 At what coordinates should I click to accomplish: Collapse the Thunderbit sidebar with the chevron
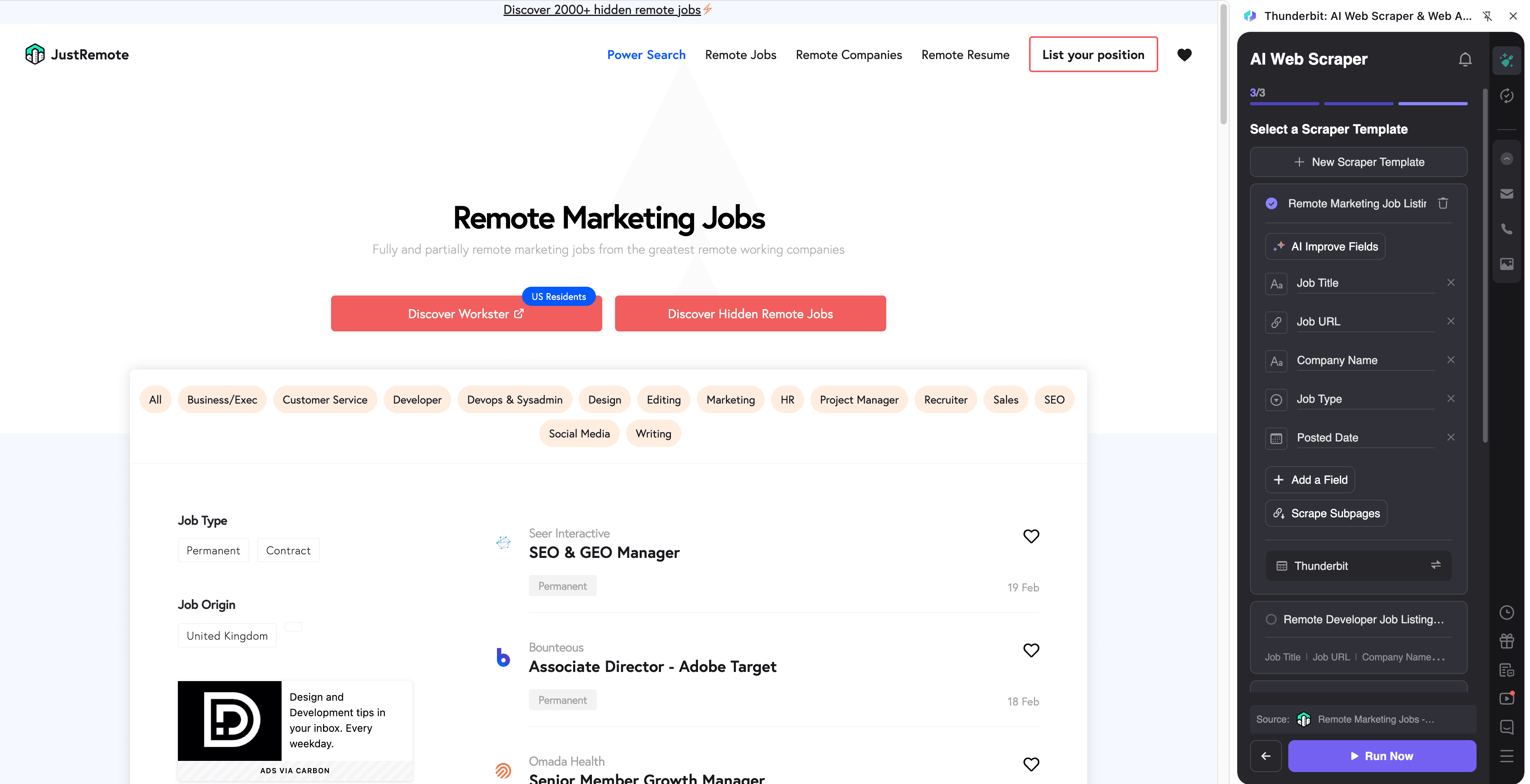[1507, 159]
